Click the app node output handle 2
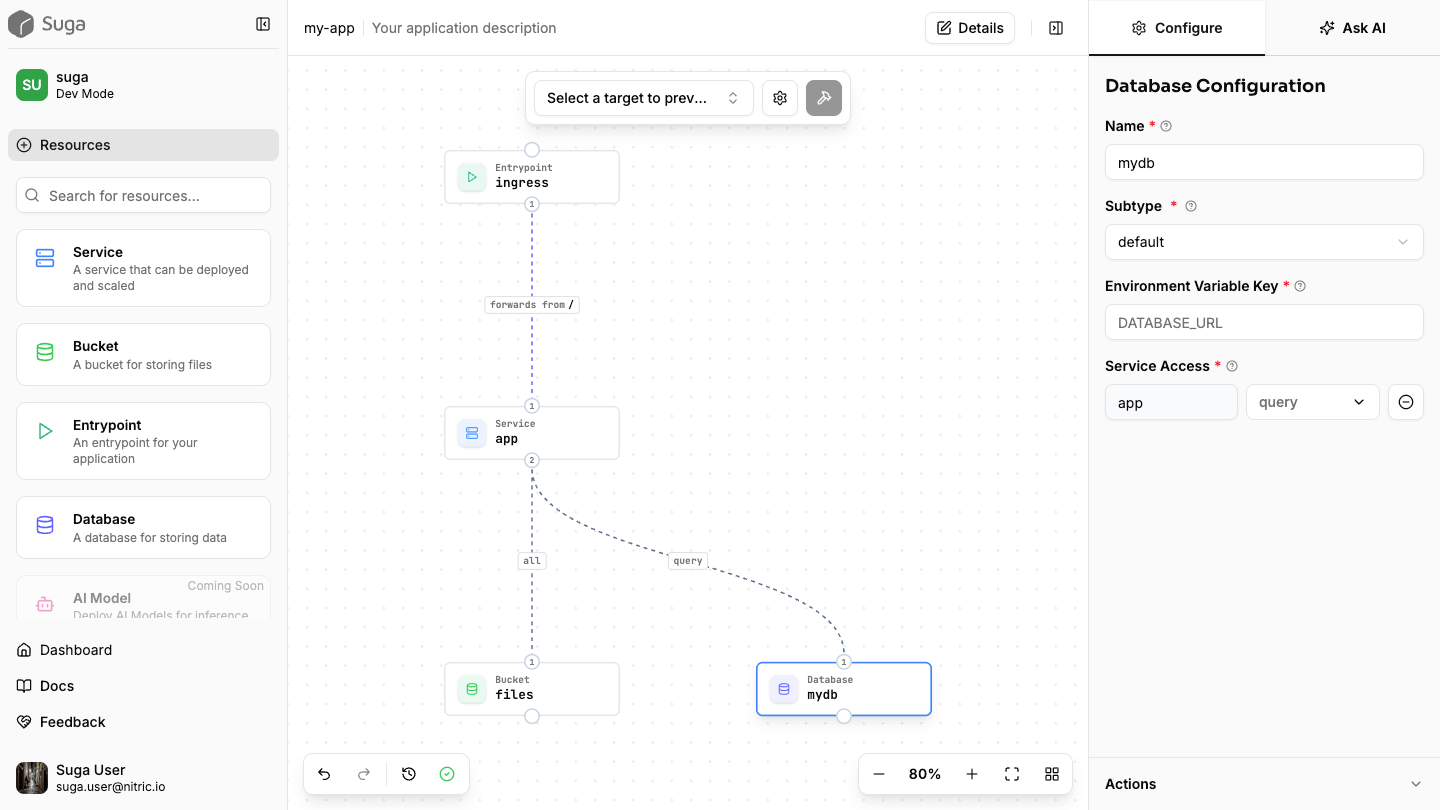 click(532, 460)
